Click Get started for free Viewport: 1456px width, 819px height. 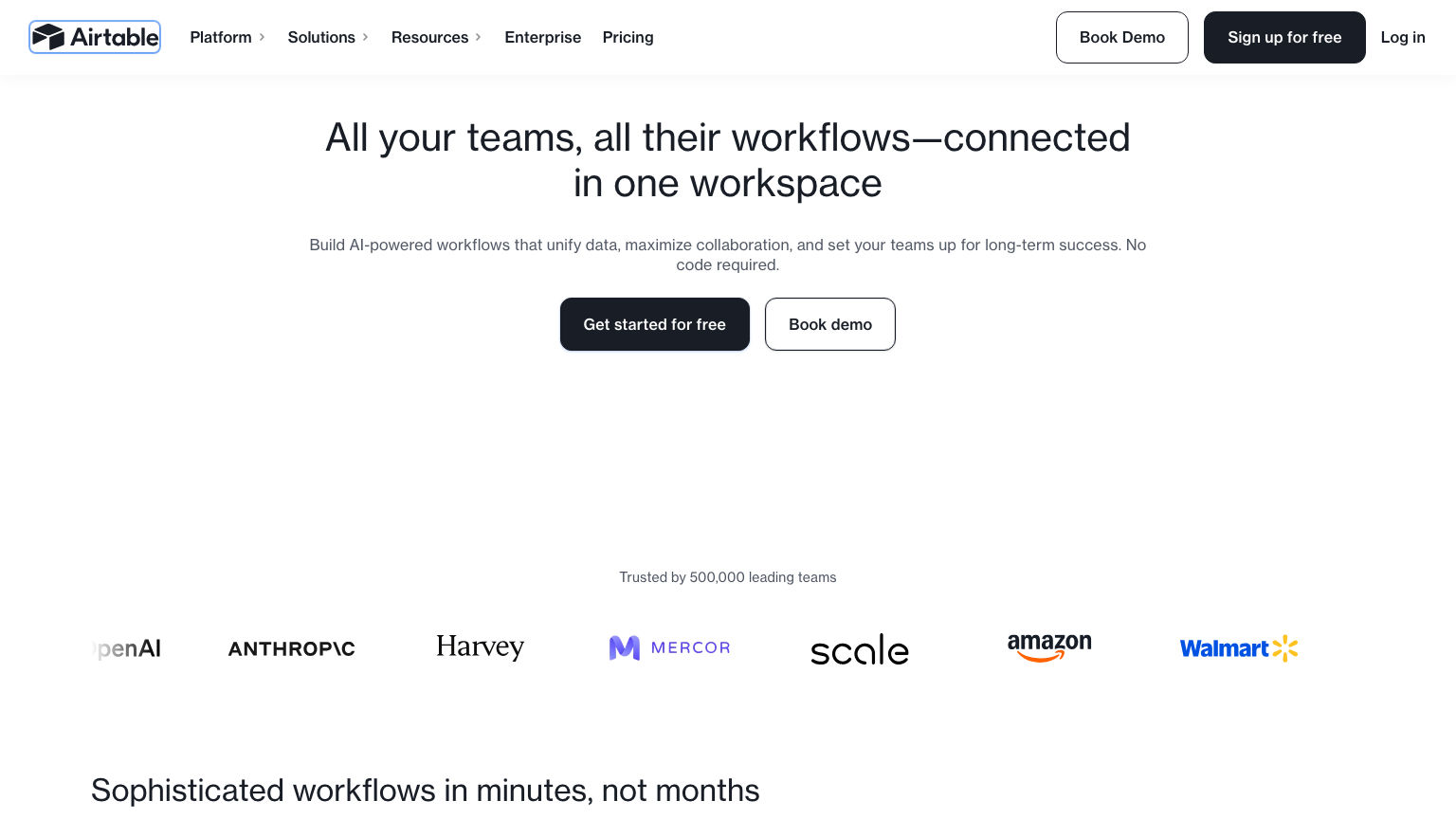(x=654, y=324)
